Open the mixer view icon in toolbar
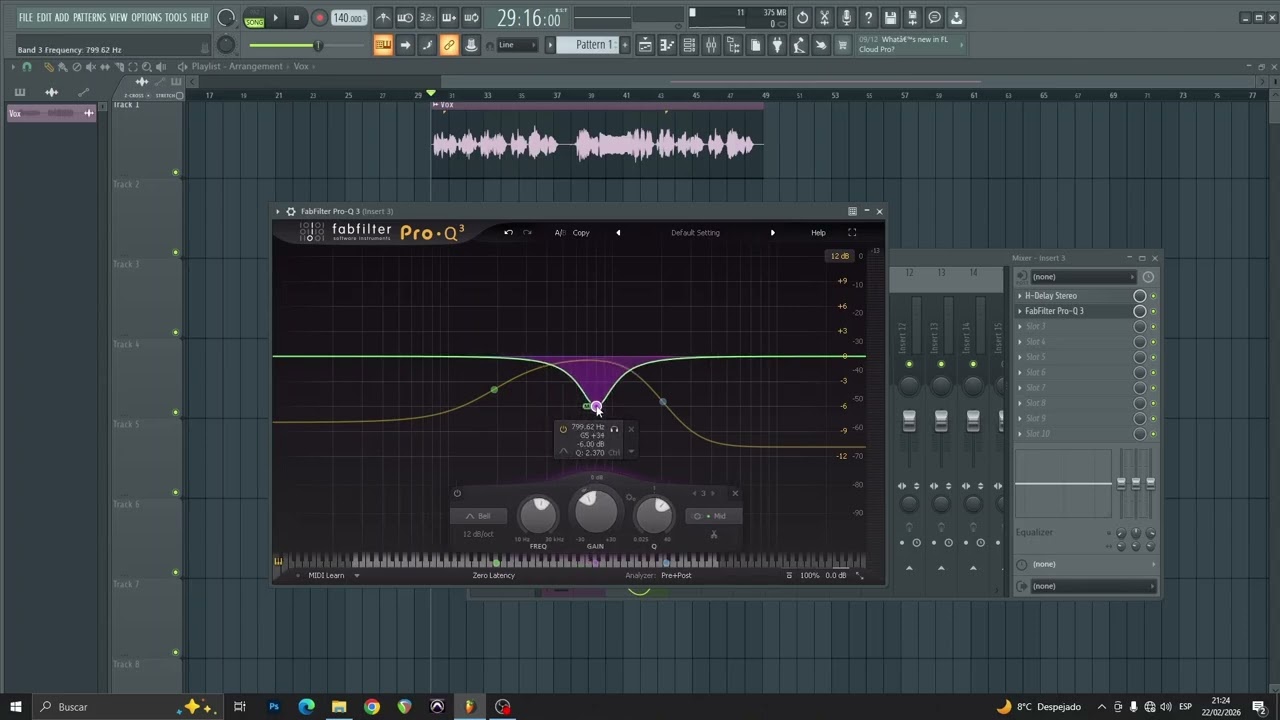 pyautogui.click(x=711, y=45)
